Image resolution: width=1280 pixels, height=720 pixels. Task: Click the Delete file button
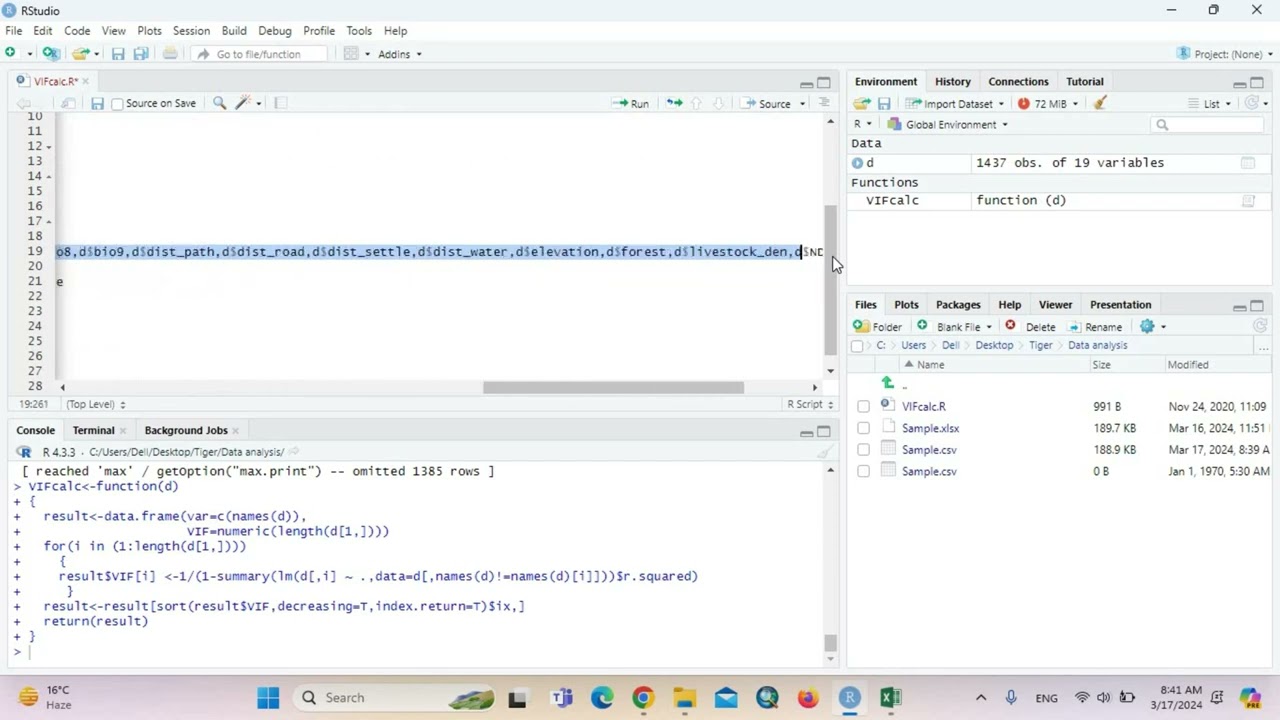pos(1030,327)
